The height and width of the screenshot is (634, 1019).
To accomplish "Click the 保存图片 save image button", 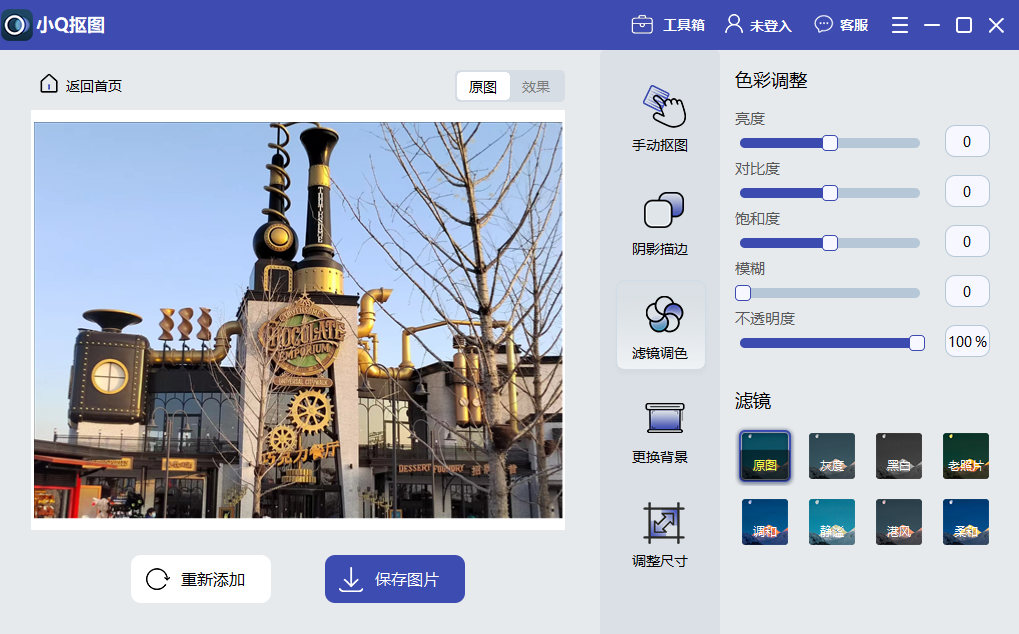I will 394,579.
